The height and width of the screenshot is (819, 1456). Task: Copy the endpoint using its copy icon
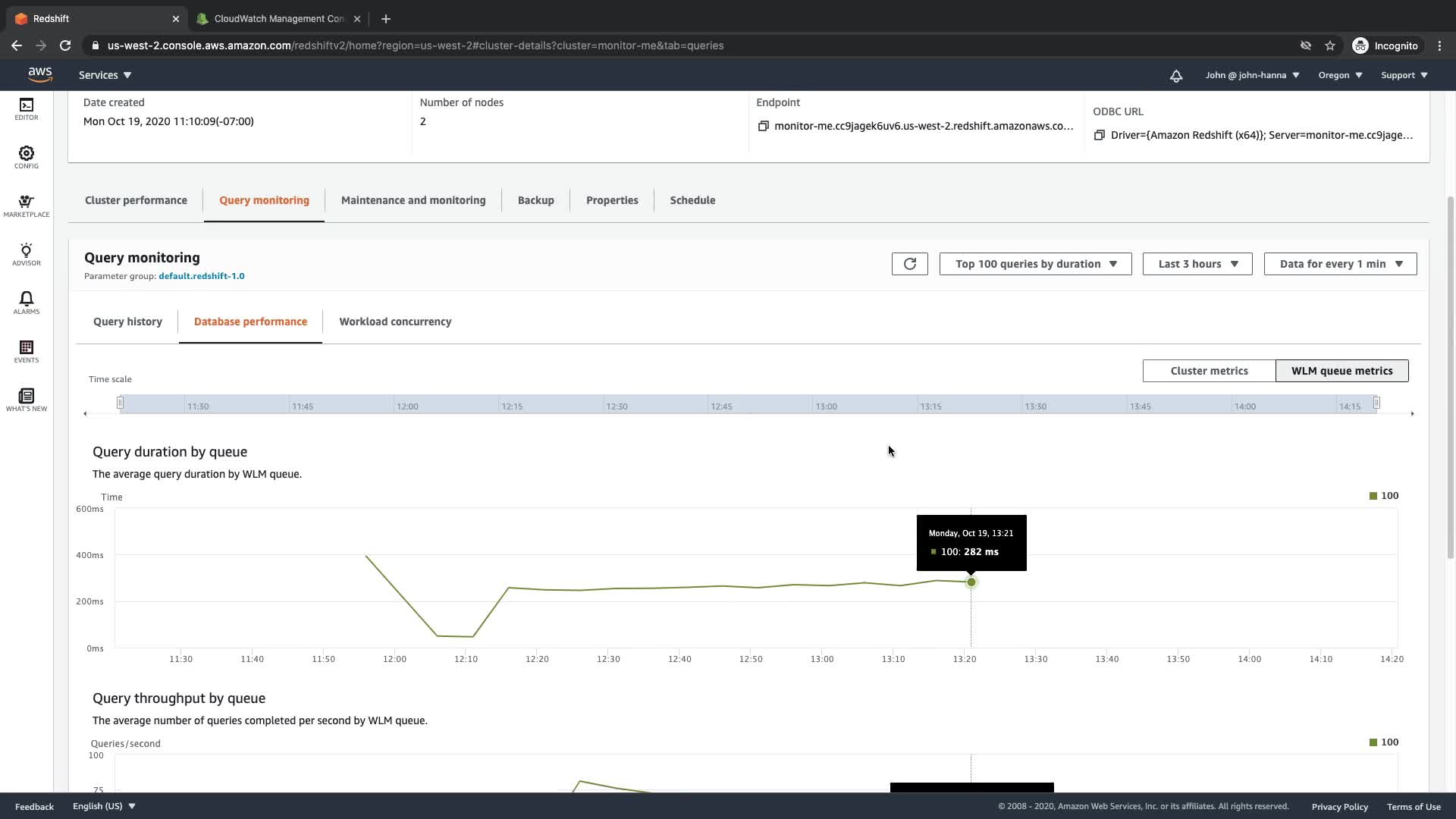coord(763,126)
